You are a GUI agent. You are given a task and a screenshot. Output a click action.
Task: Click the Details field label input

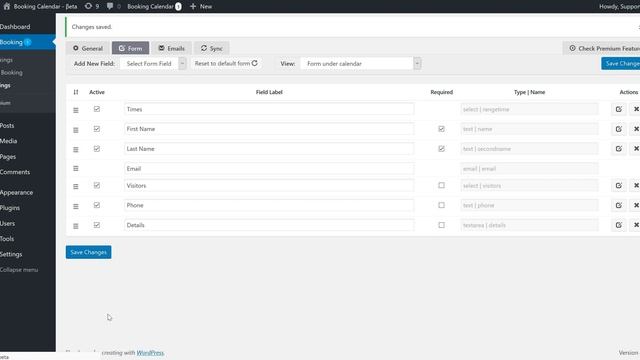tap(269, 225)
